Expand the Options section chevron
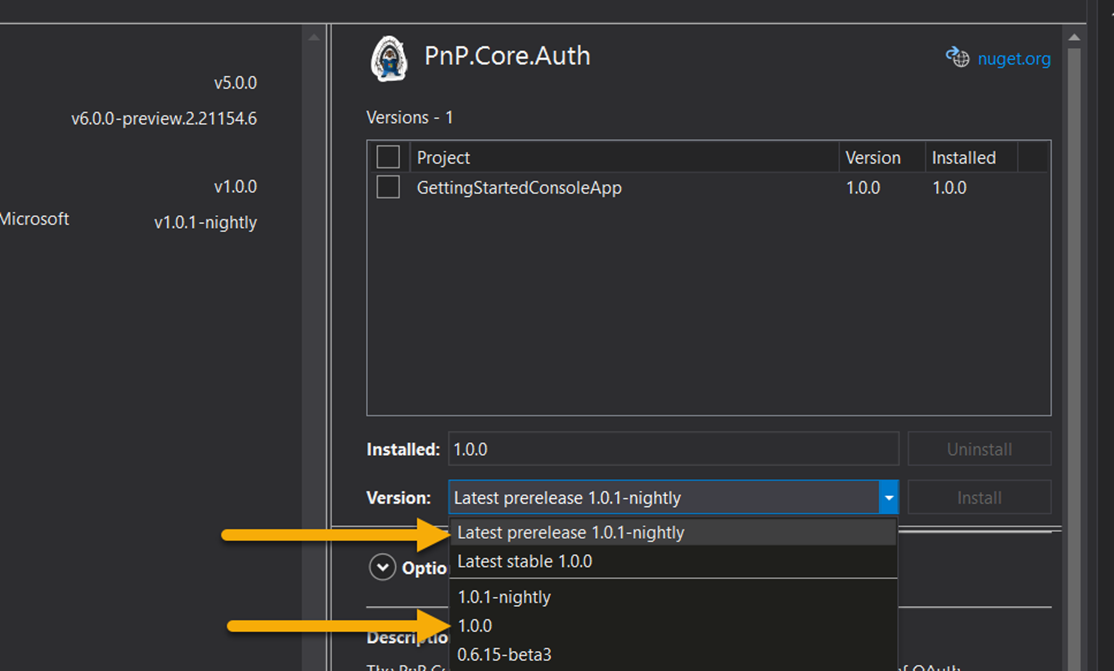Screen dimensions: 1114x671 point(382,567)
